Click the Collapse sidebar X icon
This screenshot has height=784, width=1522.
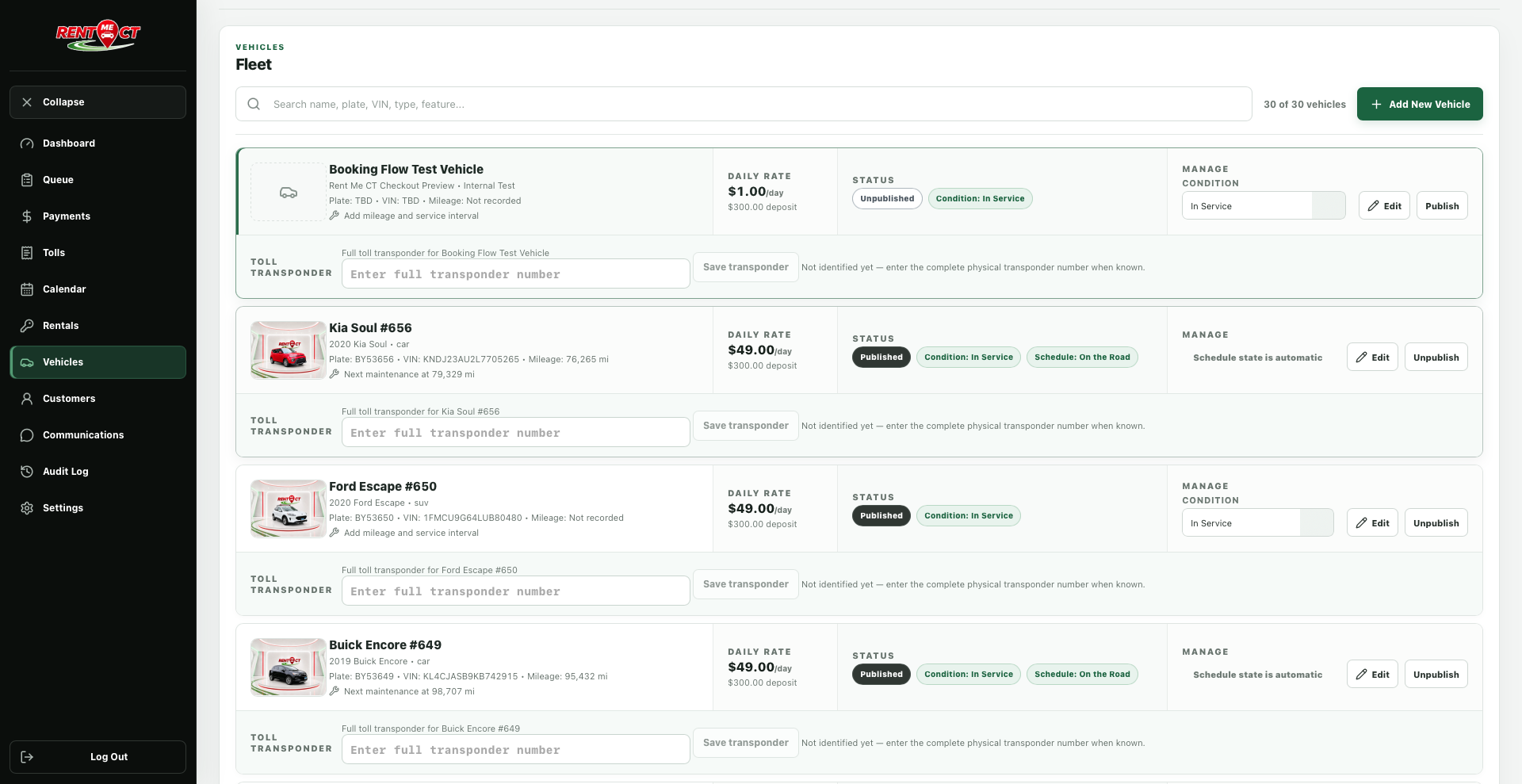pyautogui.click(x=27, y=102)
